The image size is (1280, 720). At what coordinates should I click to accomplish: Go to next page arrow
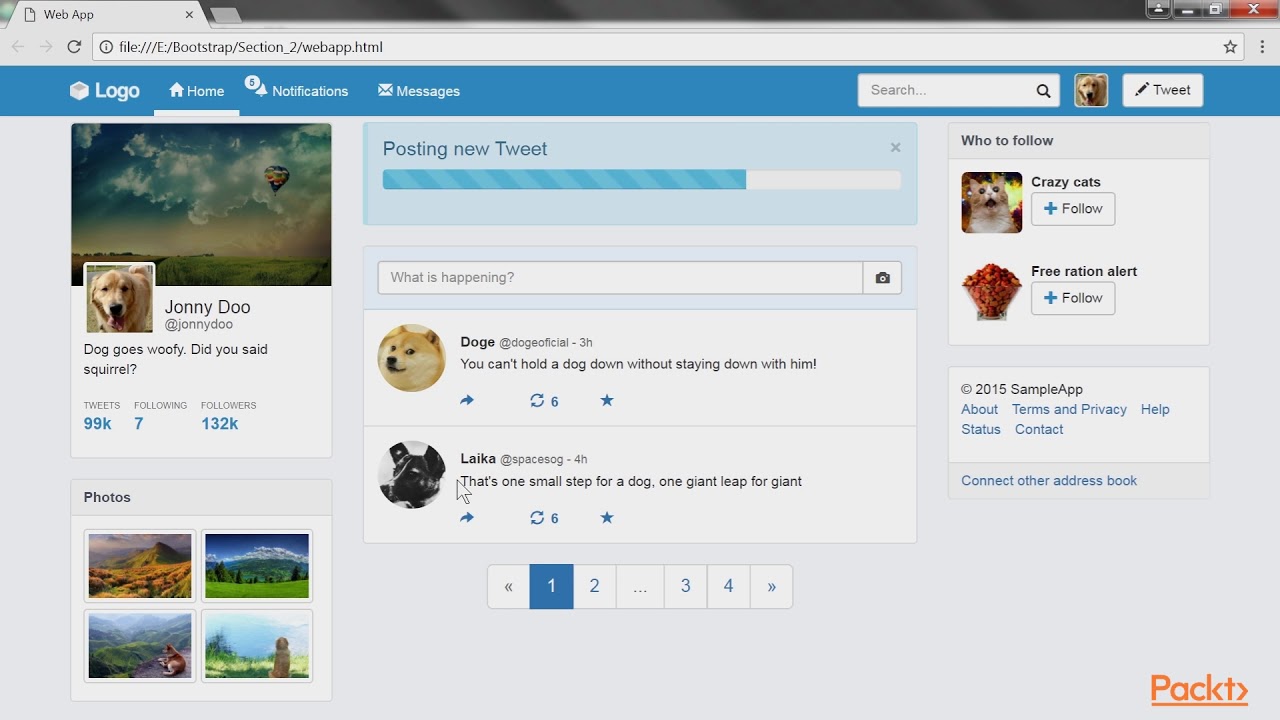coord(771,586)
